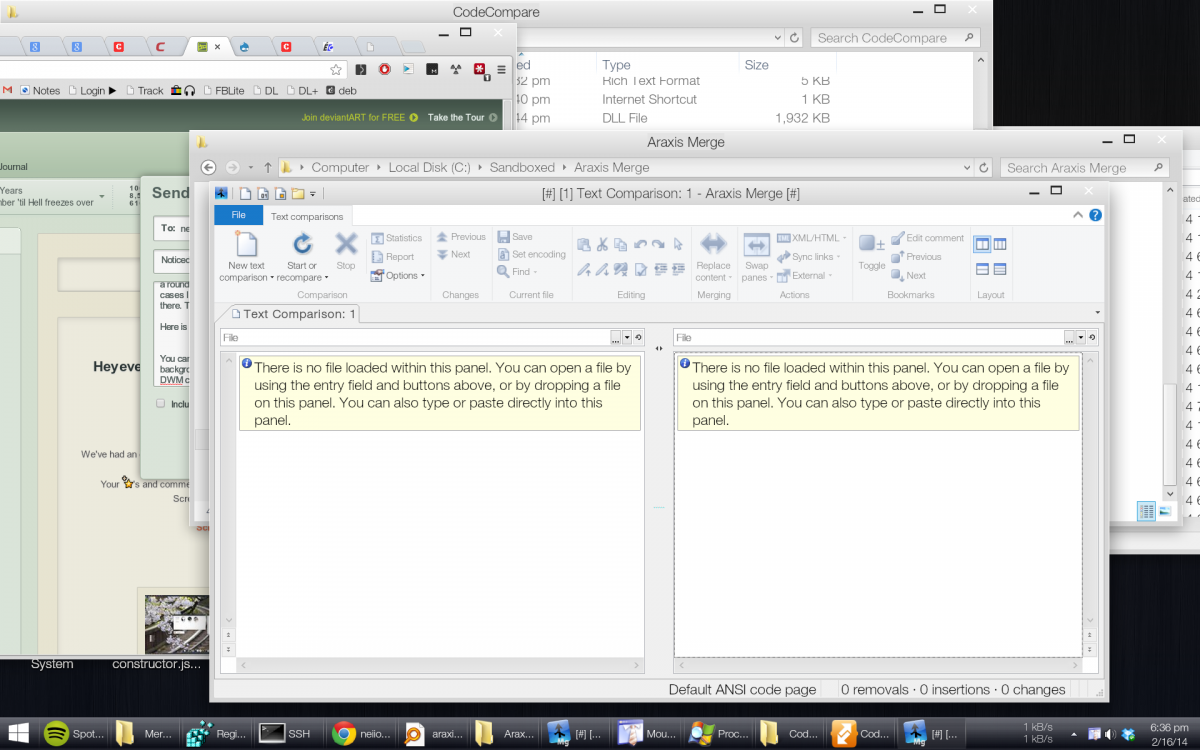Select the 'Text Comparison: 1' document tab
Image resolution: width=1200 pixels, height=750 pixels.
coord(291,314)
